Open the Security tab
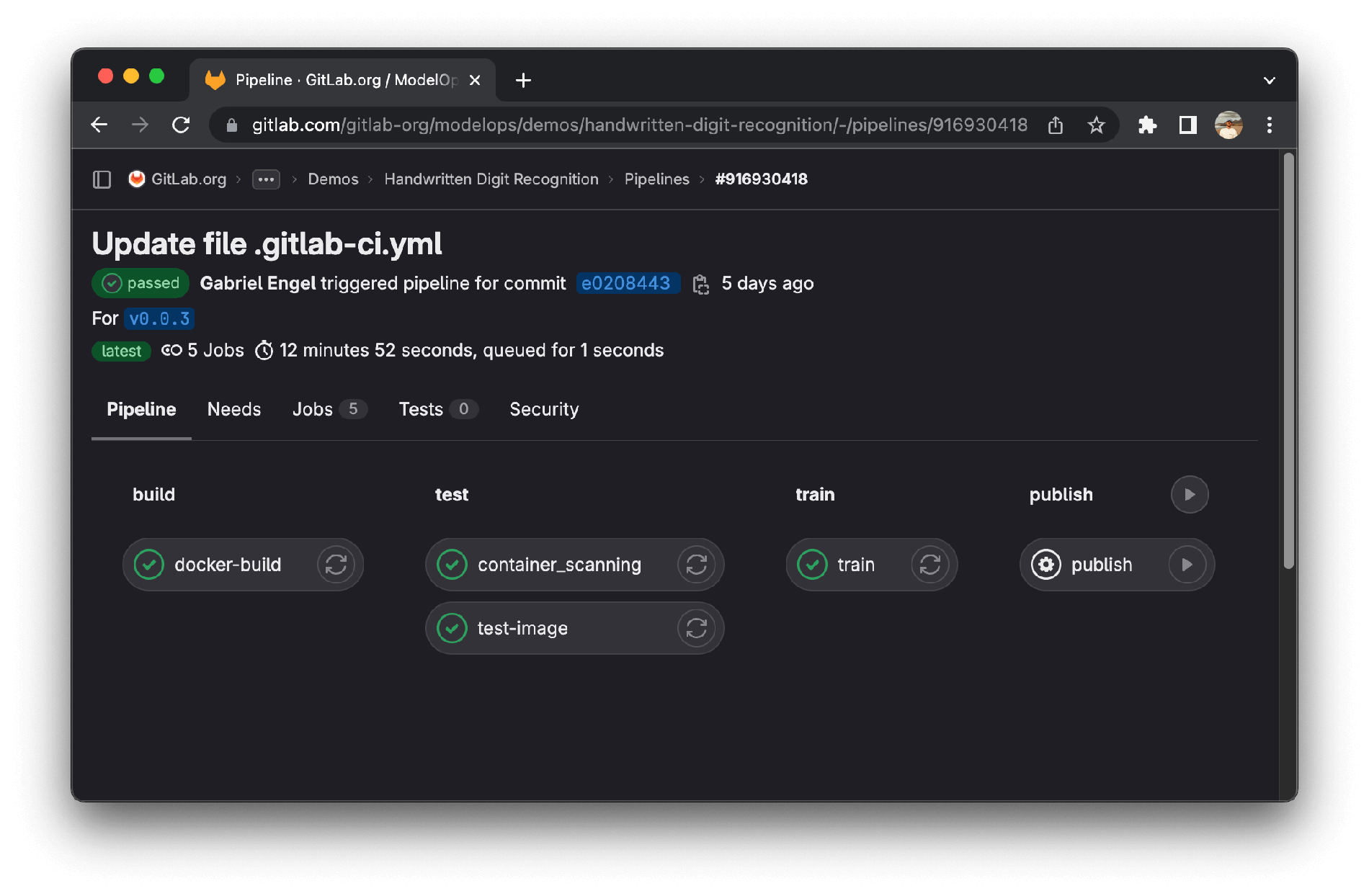The height and width of the screenshot is (896, 1369). 544,410
